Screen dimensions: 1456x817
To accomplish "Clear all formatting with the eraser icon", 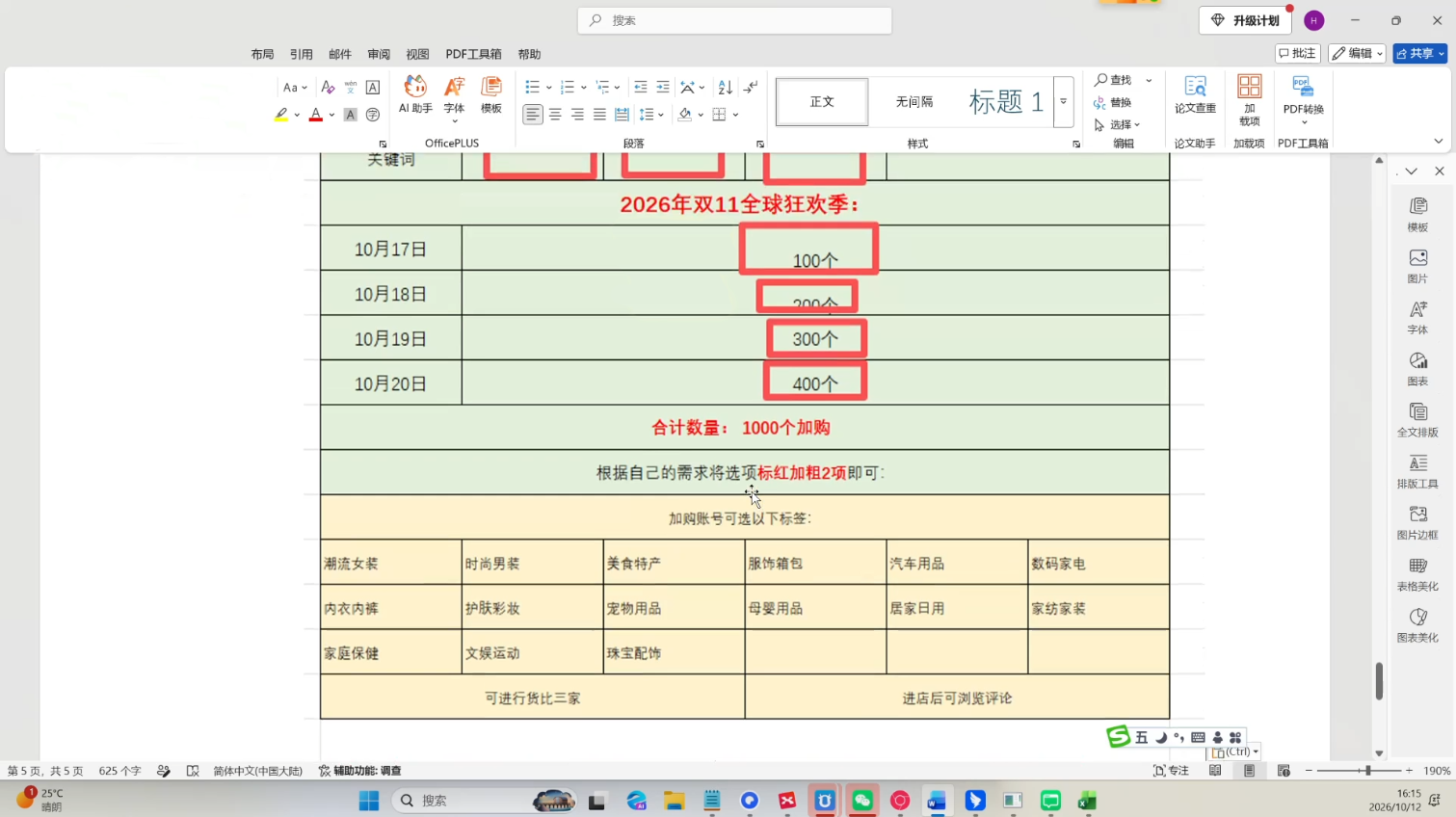I will (x=328, y=87).
